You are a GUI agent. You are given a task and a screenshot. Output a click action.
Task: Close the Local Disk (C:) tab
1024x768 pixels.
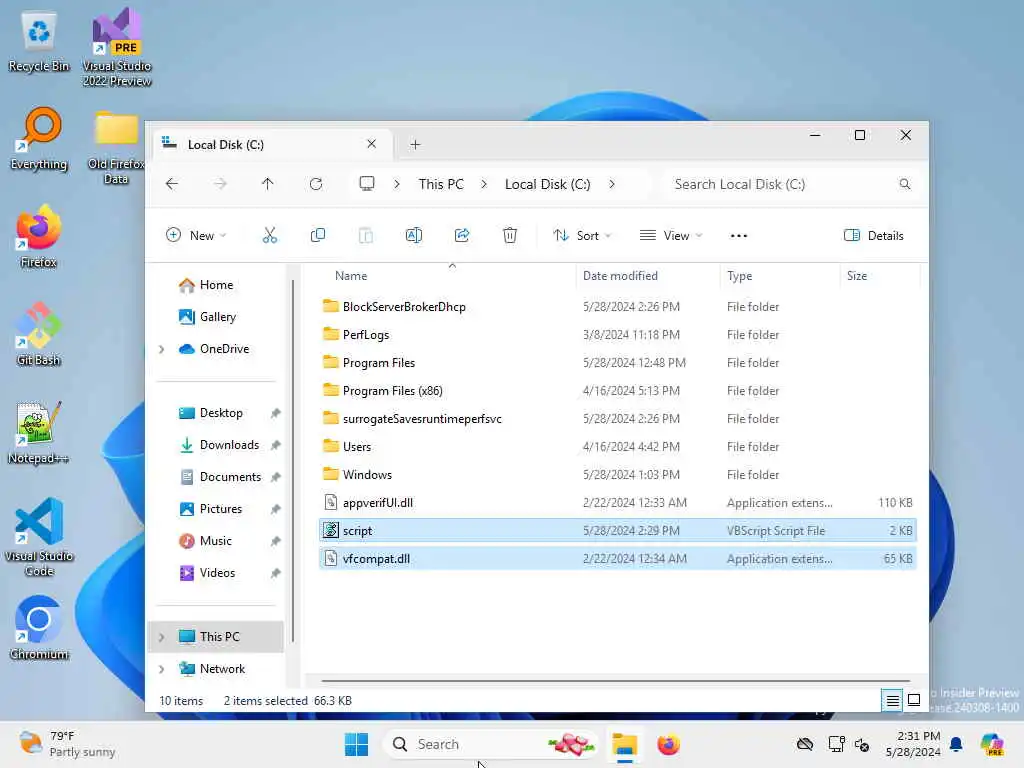(372, 144)
